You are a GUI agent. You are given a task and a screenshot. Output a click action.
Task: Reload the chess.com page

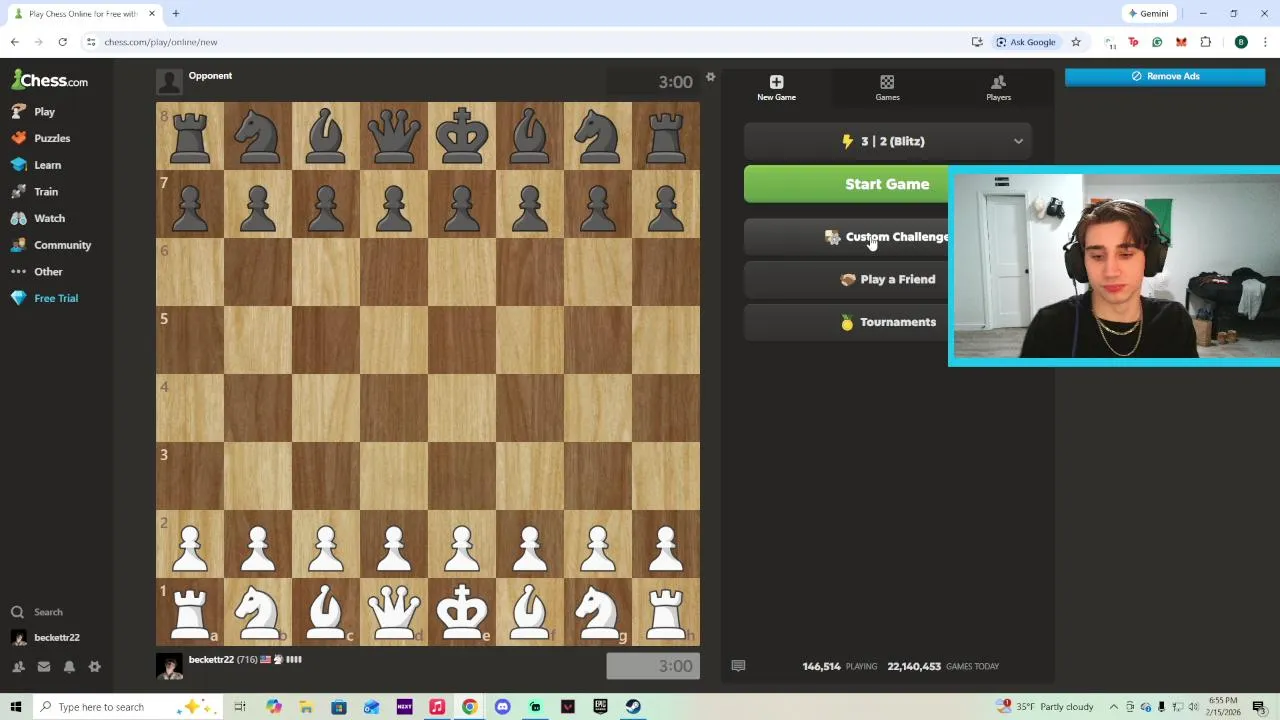tap(62, 42)
